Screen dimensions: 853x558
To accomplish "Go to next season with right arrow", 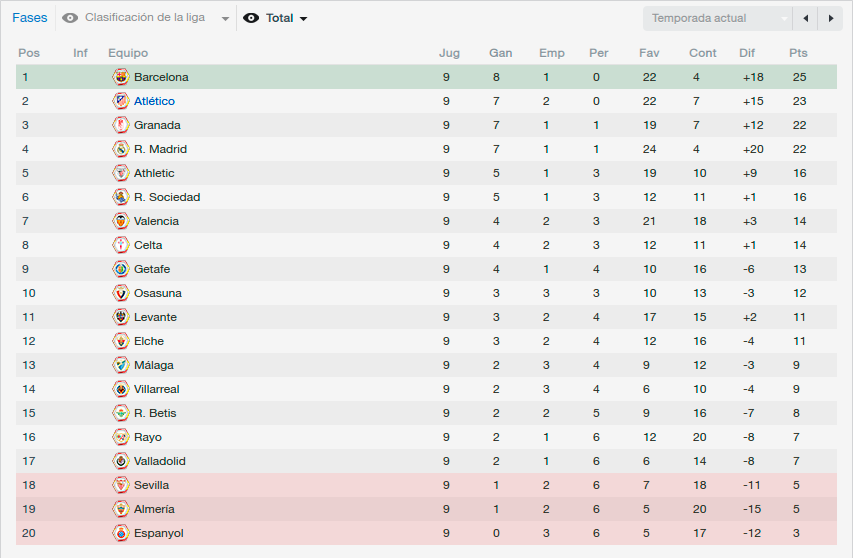I will (831, 18).
